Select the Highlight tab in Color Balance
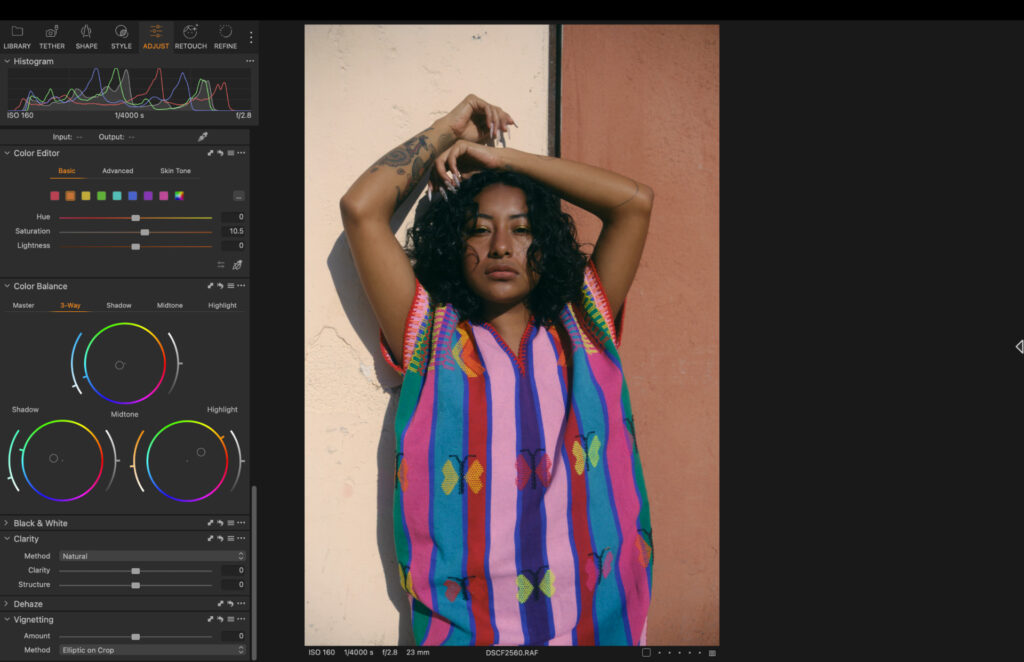 (221, 305)
